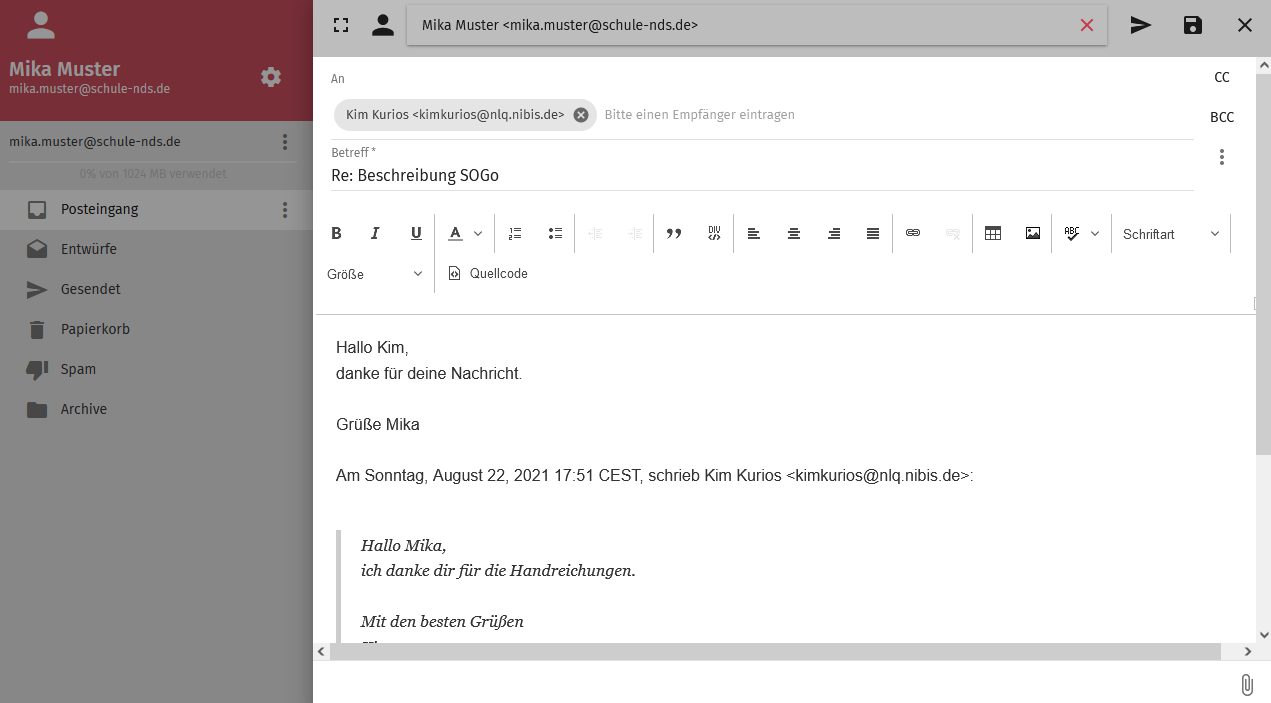Screen dimensions: 1271x703
Task: Justify the text alignment
Action: 873,233
